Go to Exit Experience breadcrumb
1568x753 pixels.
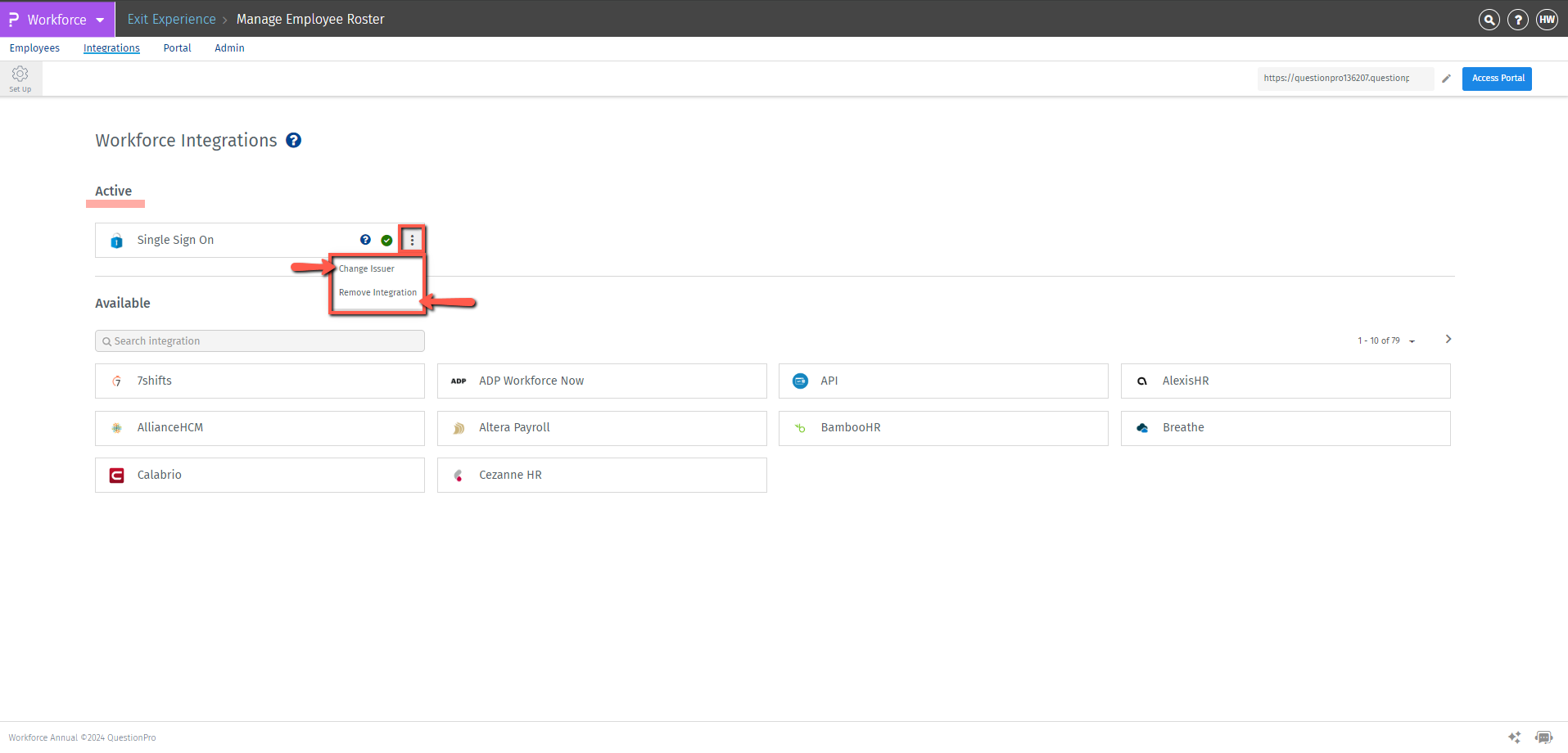point(171,19)
